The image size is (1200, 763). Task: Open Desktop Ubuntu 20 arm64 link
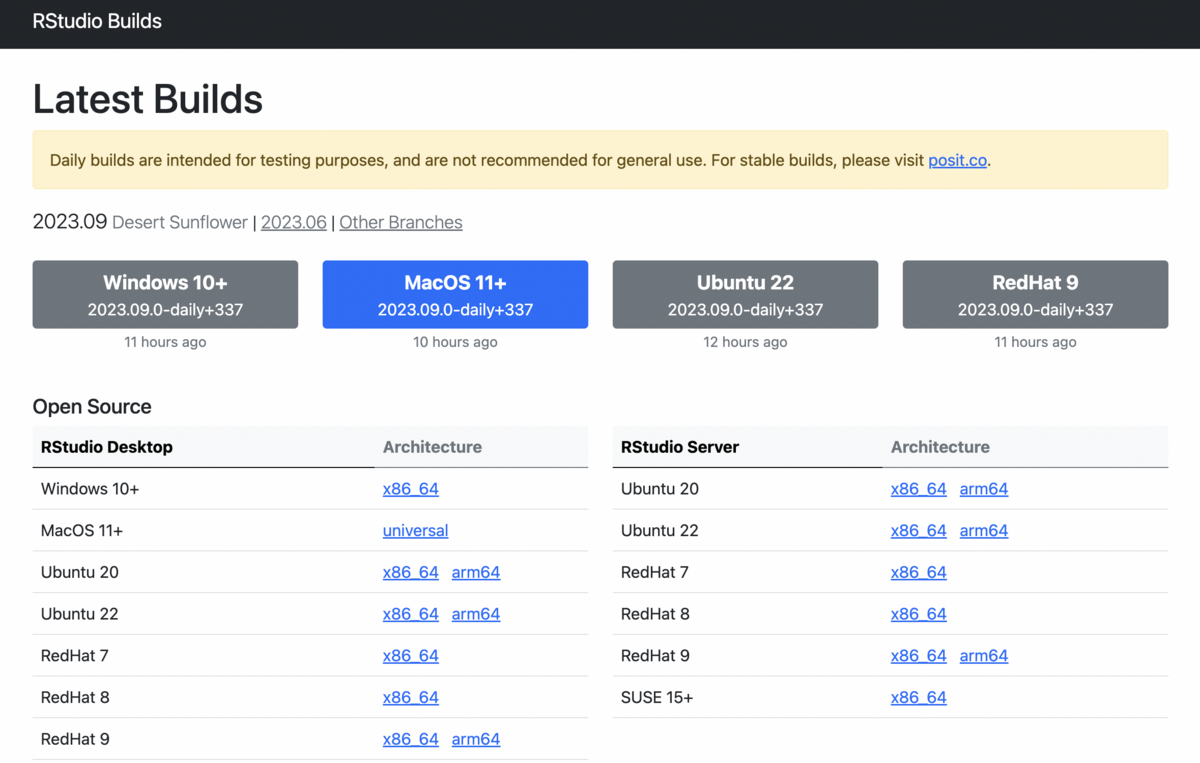[x=476, y=572]
